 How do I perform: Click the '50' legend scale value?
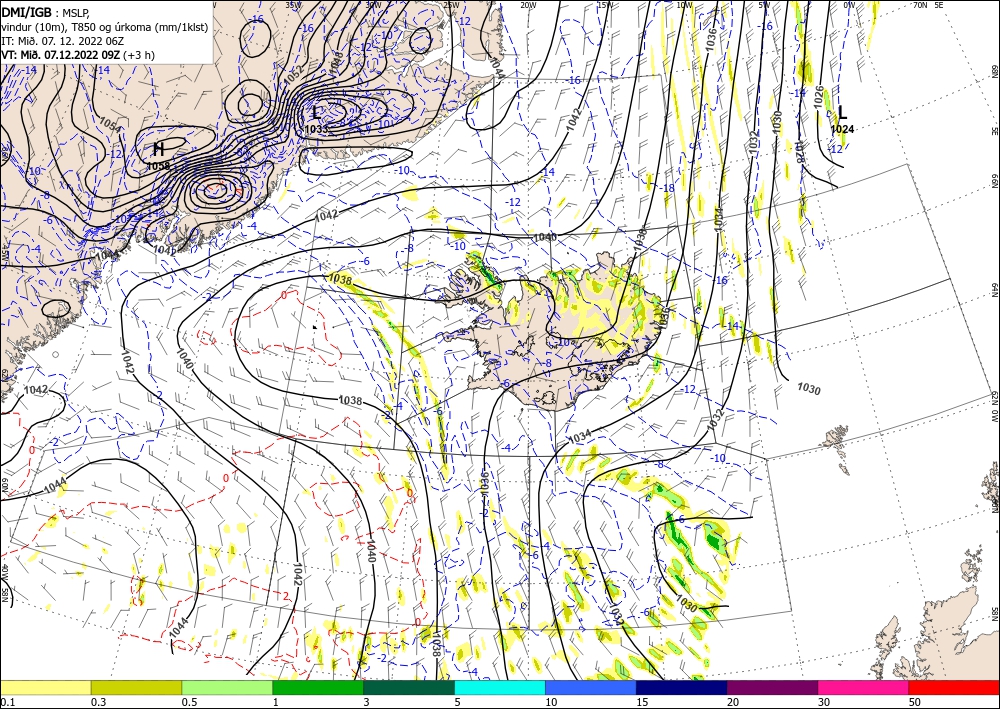[x=915, y=702]
